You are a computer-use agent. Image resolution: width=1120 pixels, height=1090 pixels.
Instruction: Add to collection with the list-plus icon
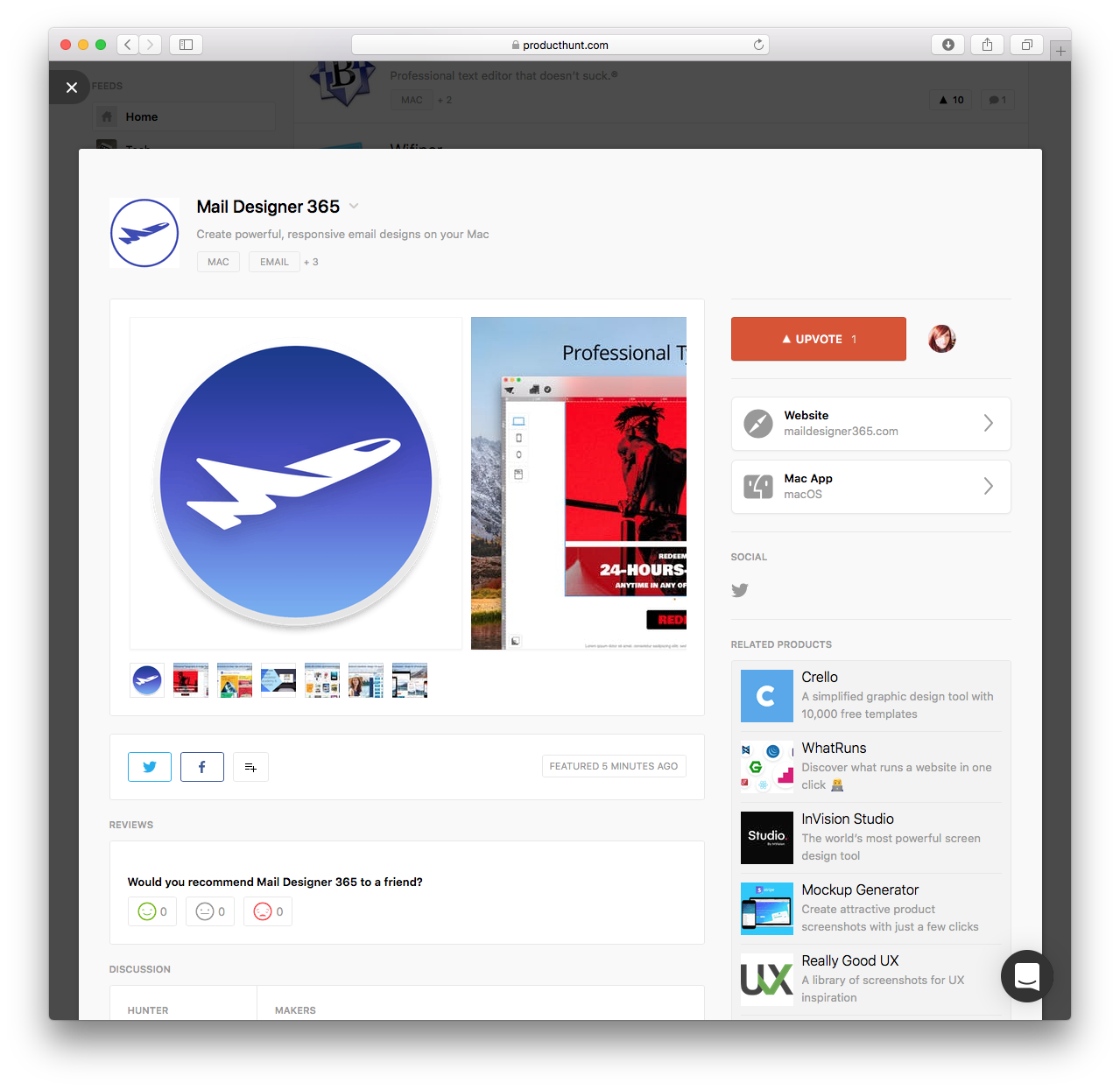pos(250,767)
